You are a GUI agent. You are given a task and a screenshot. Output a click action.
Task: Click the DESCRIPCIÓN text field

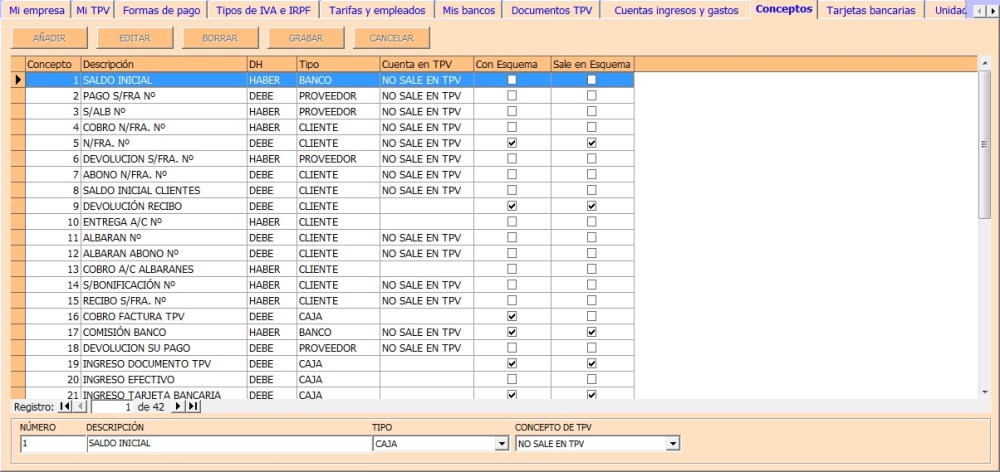[x=227, y=444]
